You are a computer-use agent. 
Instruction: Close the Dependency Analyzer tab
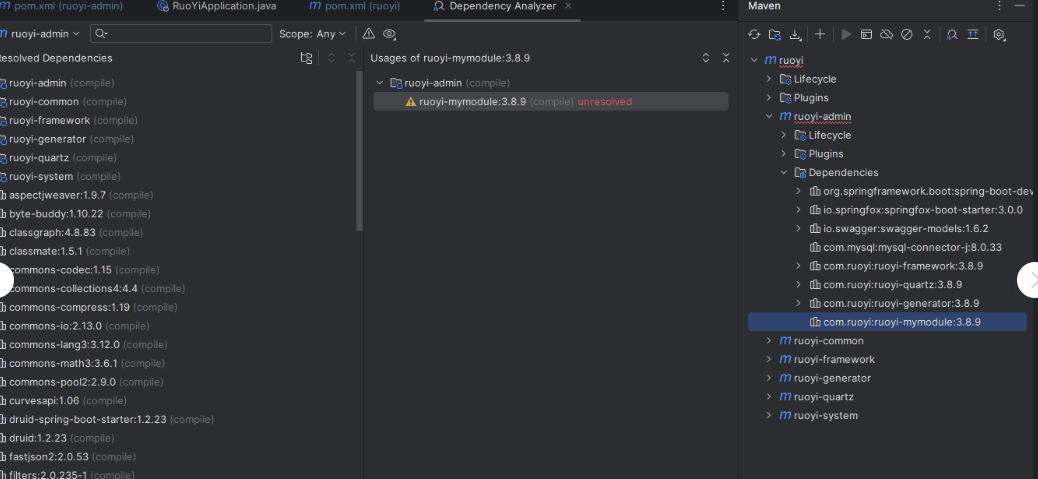point(570,6)
